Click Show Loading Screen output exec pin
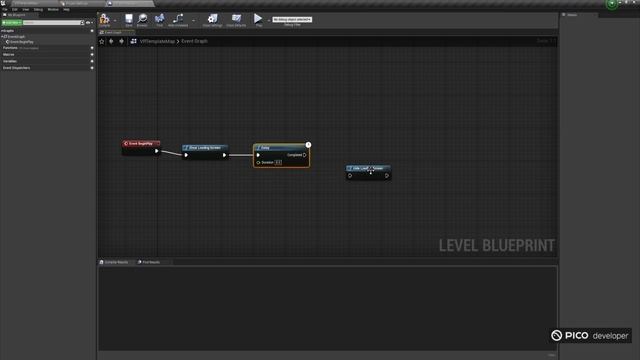 pyautogui.click(x=224, y=155)
